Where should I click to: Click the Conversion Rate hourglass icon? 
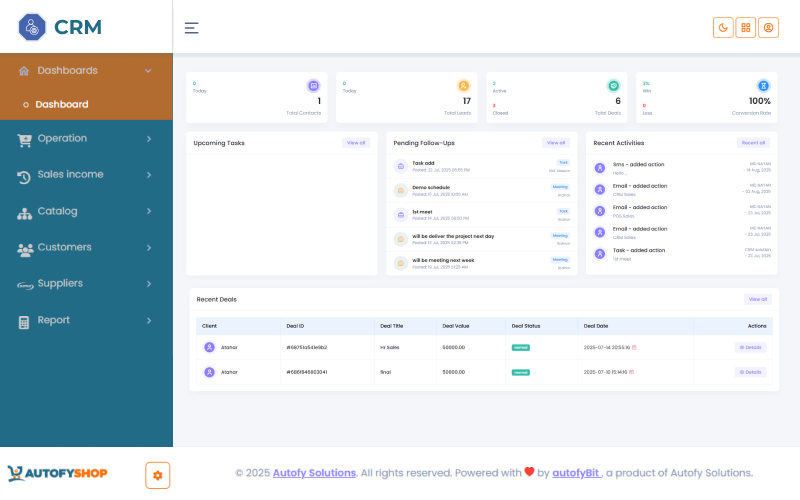pyautogui.click(x=763, y=86)
